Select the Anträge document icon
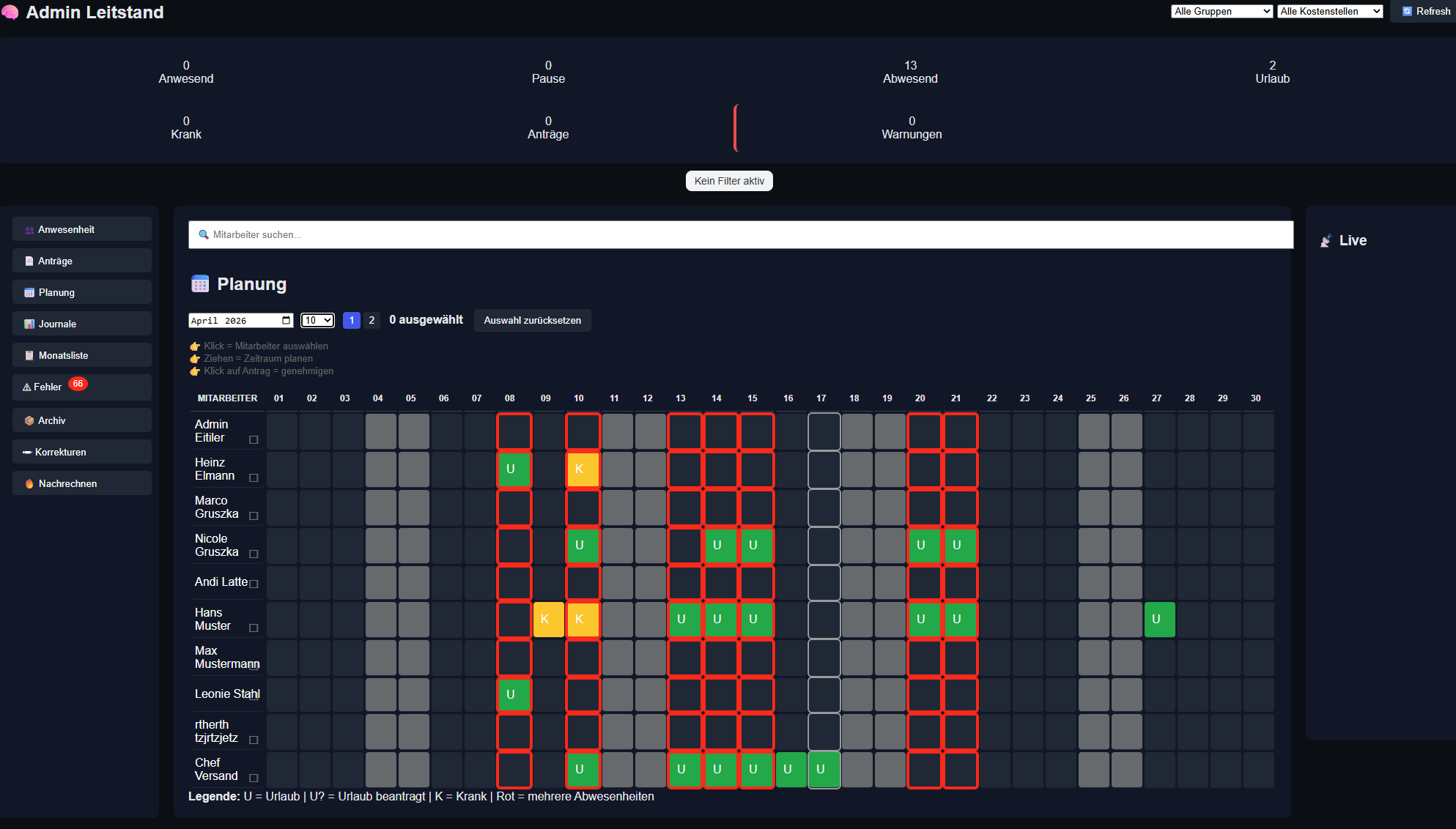Image resolution: width=1456 pixels, height=829 pixels. click(x=28, y=261)
